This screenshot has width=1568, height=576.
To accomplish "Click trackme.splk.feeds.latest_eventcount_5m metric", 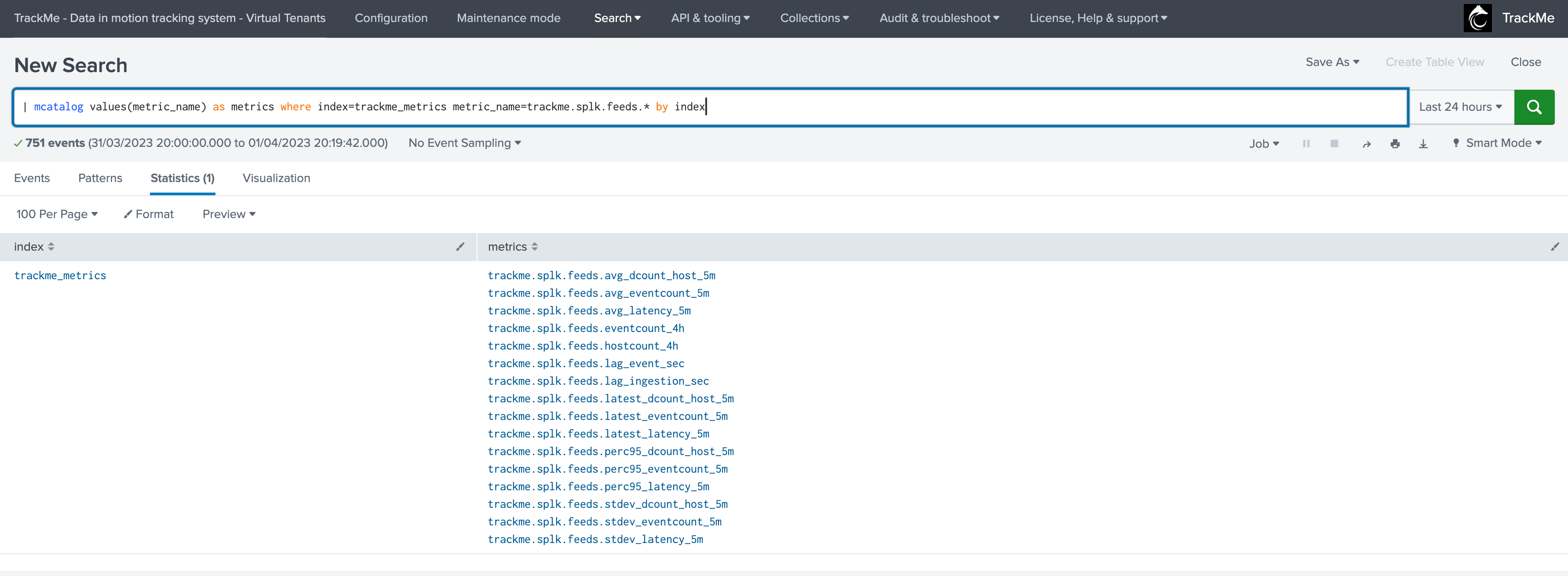I will 608,416.
